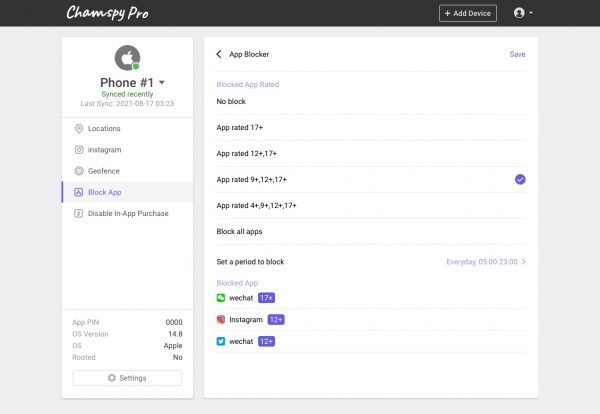This screenshot has height=414, width=600.
Task: Click the OS value Apple
Action: click(x=173, y=346)
